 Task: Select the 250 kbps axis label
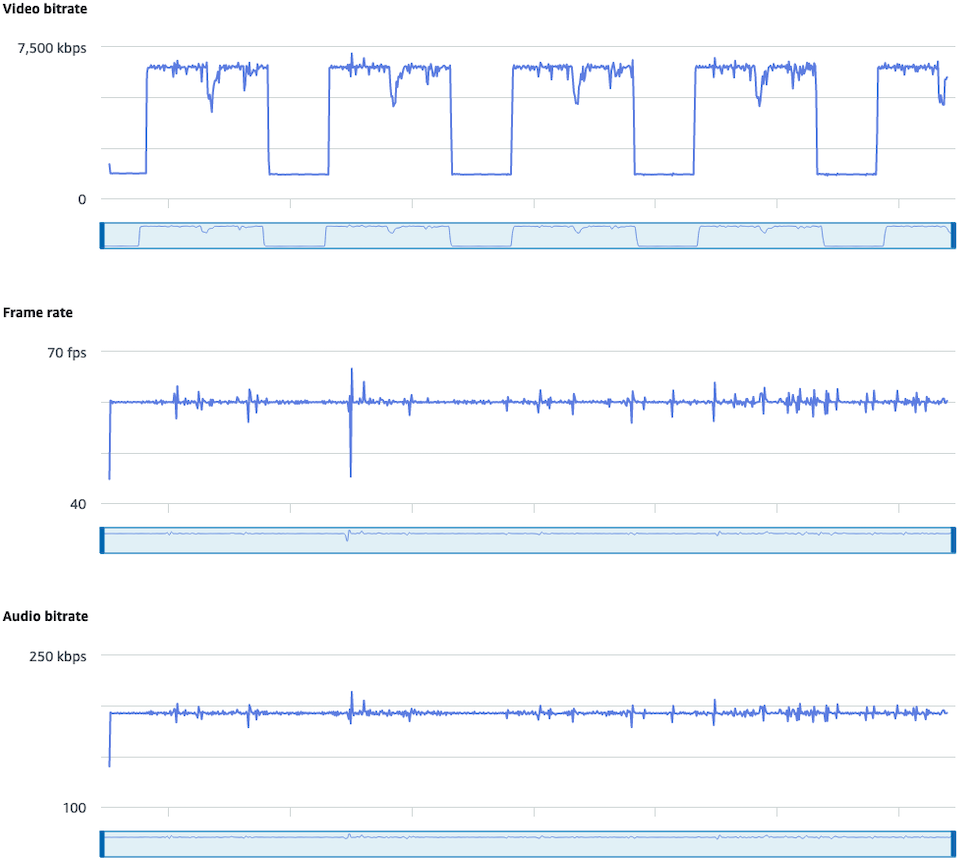(x=57, y=656)
